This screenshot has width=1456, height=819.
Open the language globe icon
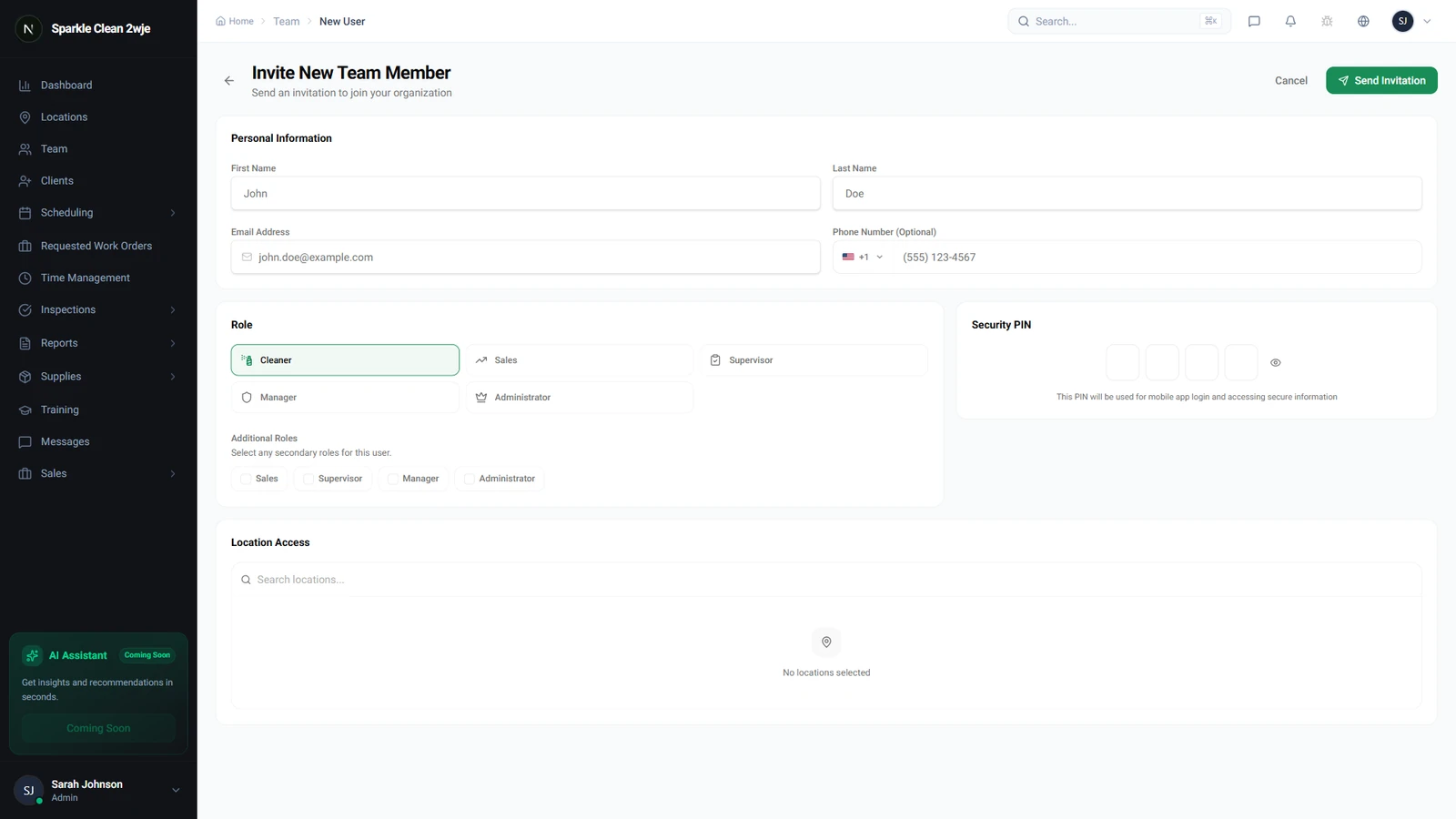[x=1363, y=21]
